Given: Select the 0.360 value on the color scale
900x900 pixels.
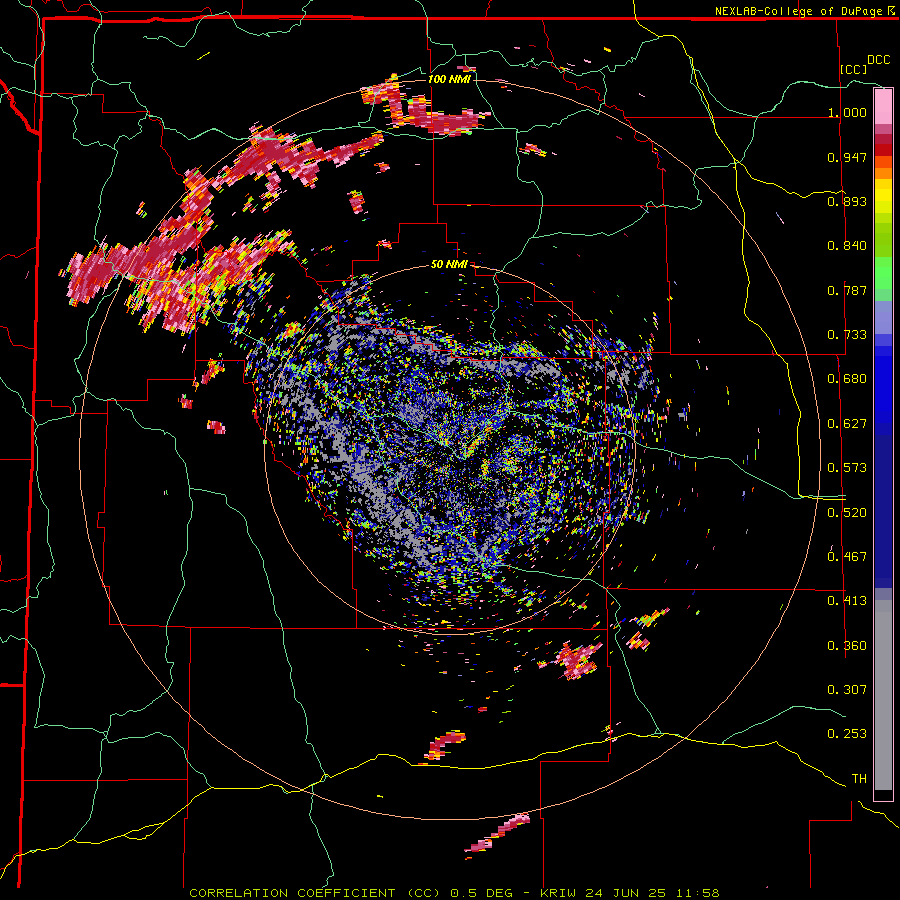Looking at the screenshot, I should point(847,646).
